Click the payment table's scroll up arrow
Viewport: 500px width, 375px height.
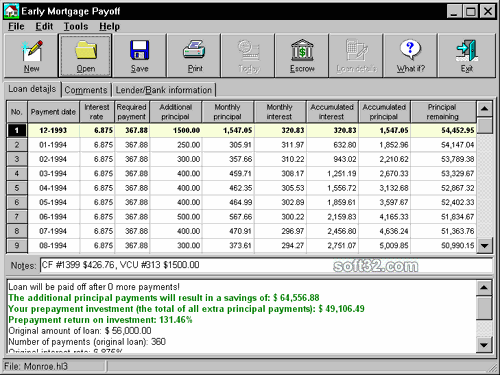pyautogui.click(x=484, y=108)
